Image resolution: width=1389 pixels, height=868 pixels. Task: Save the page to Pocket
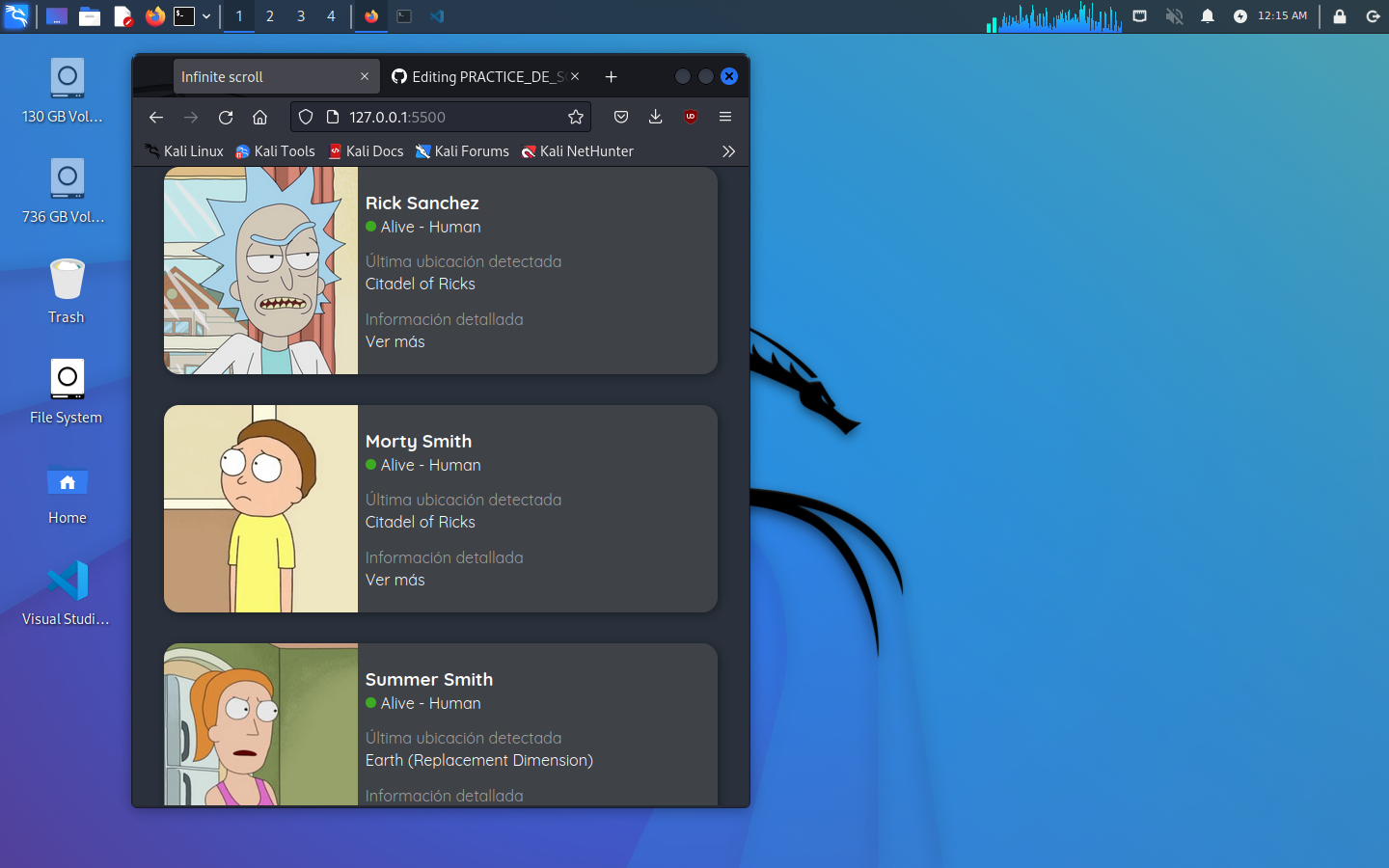(x=620, y=117)
